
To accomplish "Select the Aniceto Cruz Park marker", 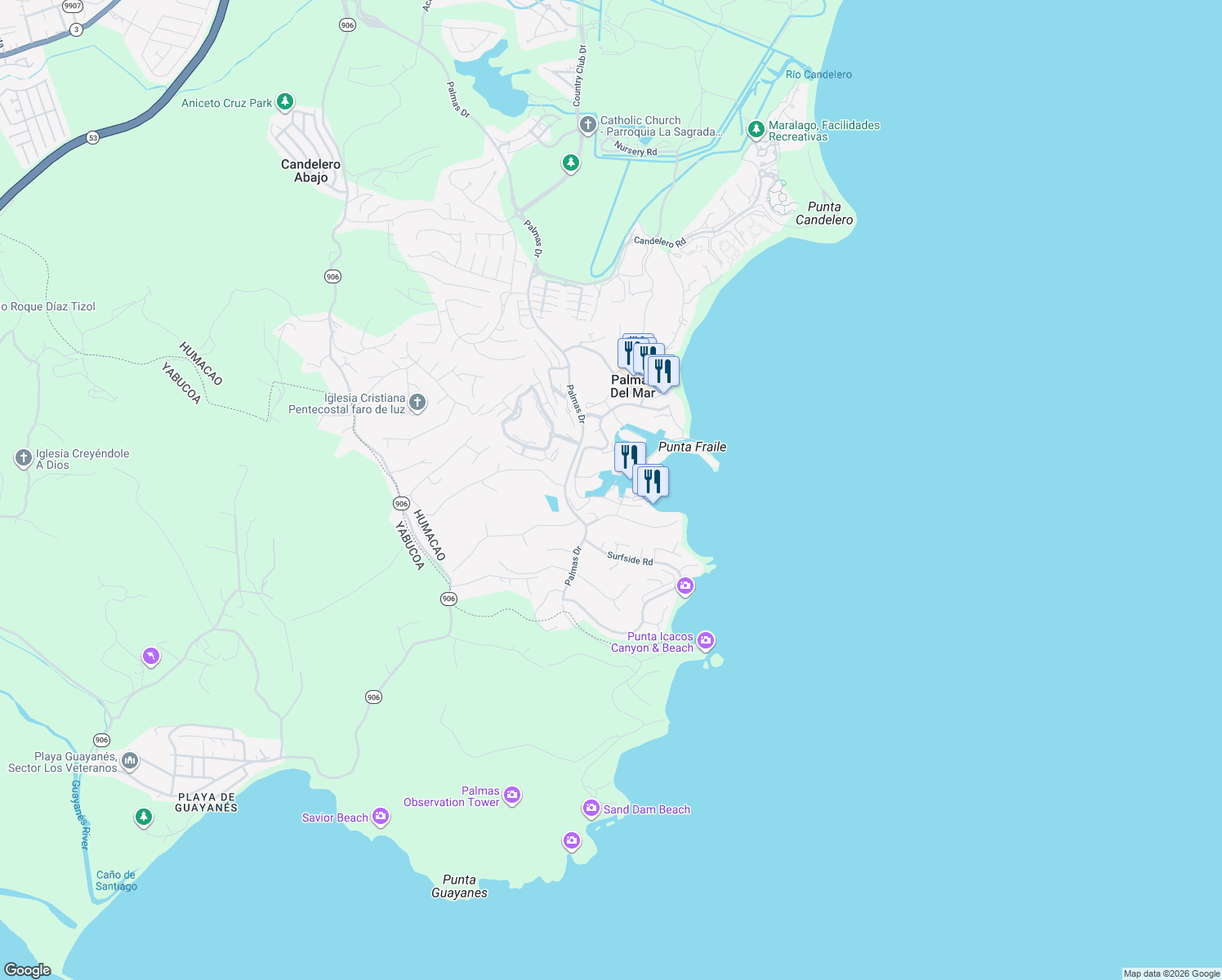I will [283, 101].
